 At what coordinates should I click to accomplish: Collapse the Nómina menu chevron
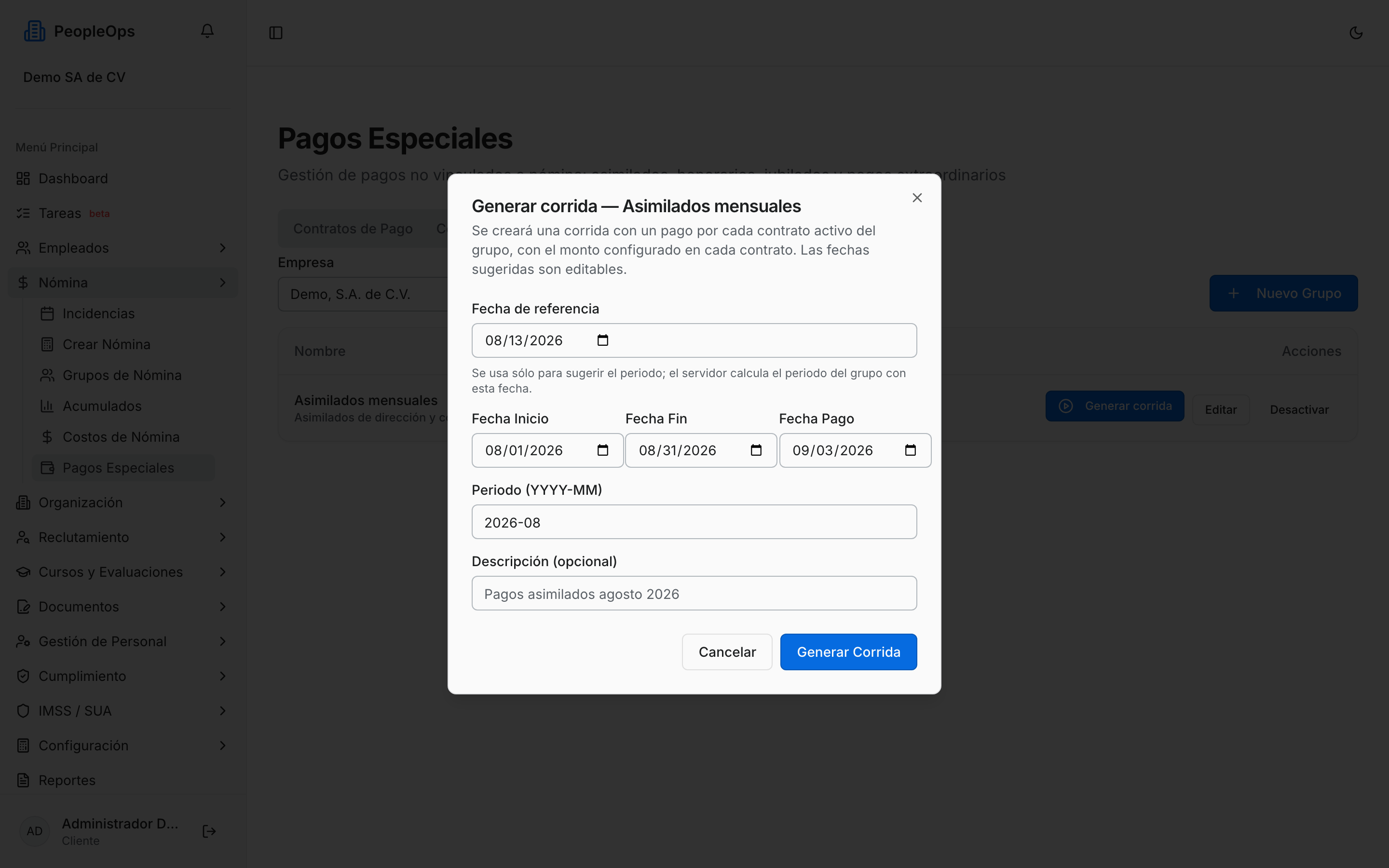223,283
